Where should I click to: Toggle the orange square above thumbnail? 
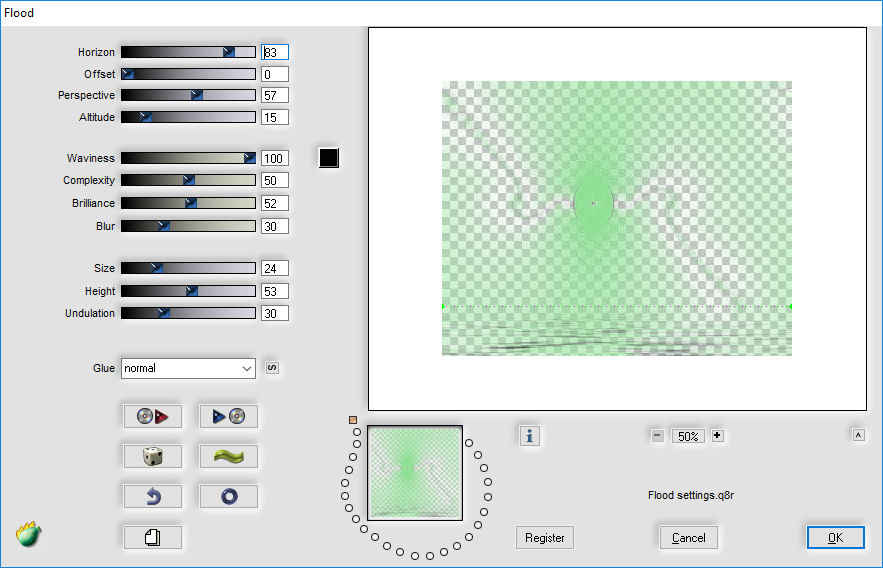(x=353, y=420)
